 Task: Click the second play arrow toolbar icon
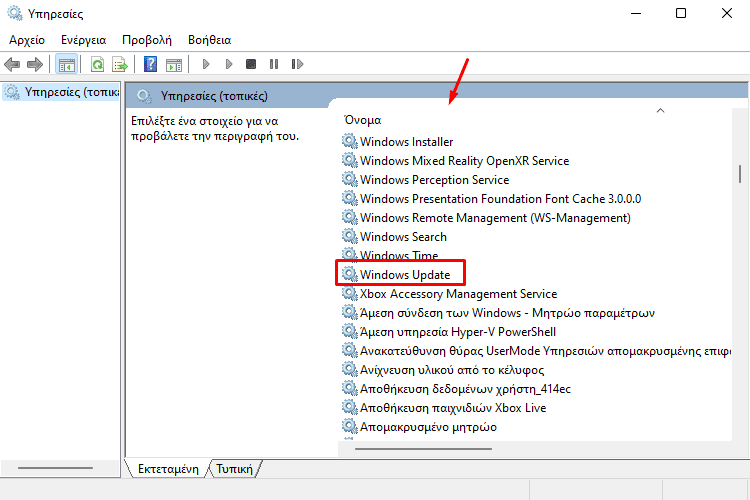[x=229, y=64]
